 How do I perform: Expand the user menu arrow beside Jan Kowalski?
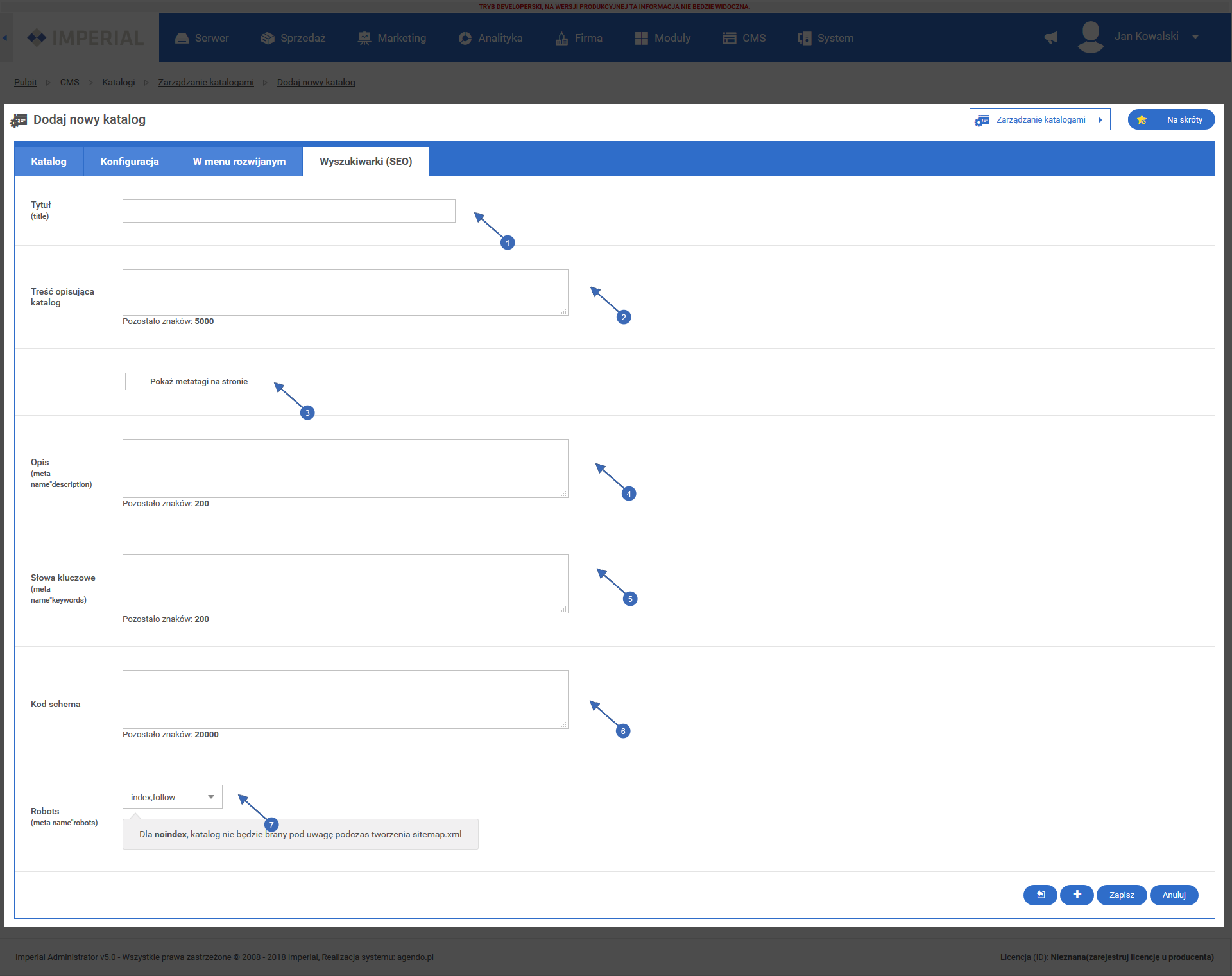pyautogui.click(x=1195, y=37)
